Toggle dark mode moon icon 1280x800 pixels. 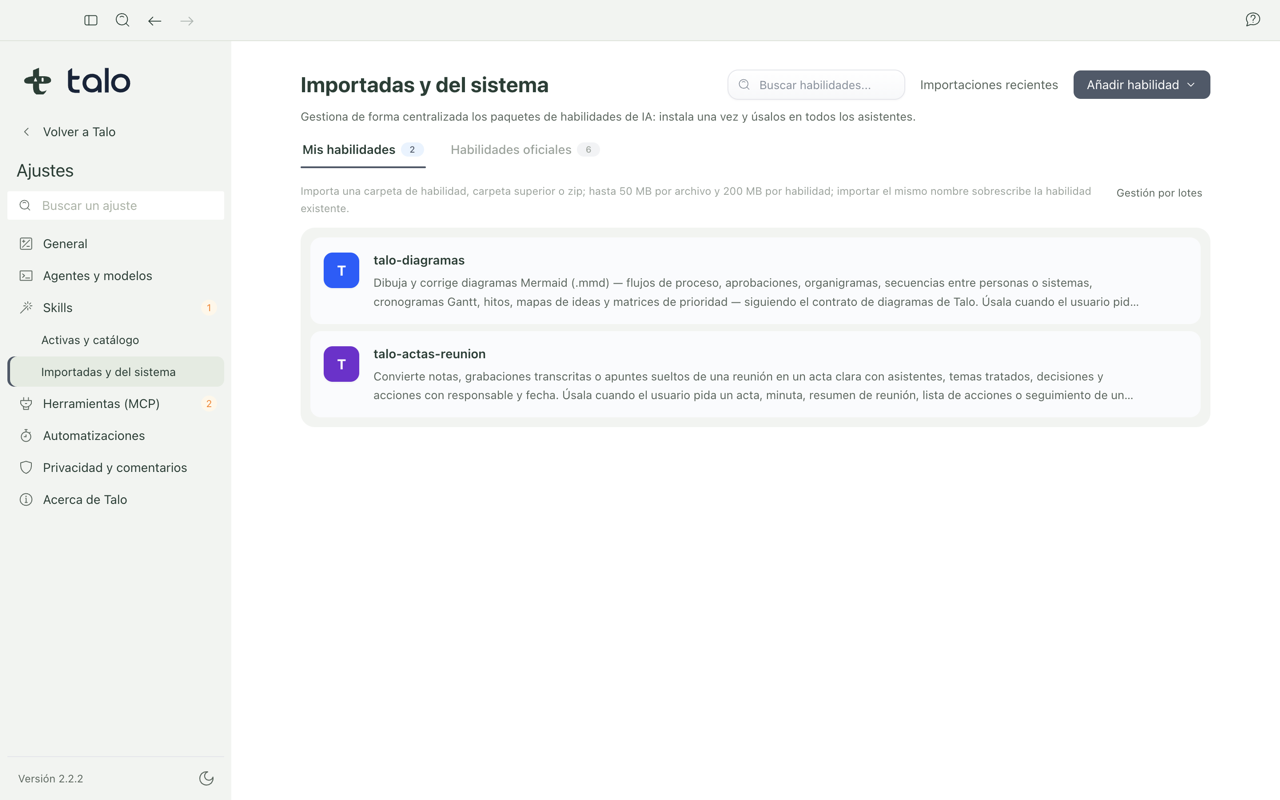point(206,778)
